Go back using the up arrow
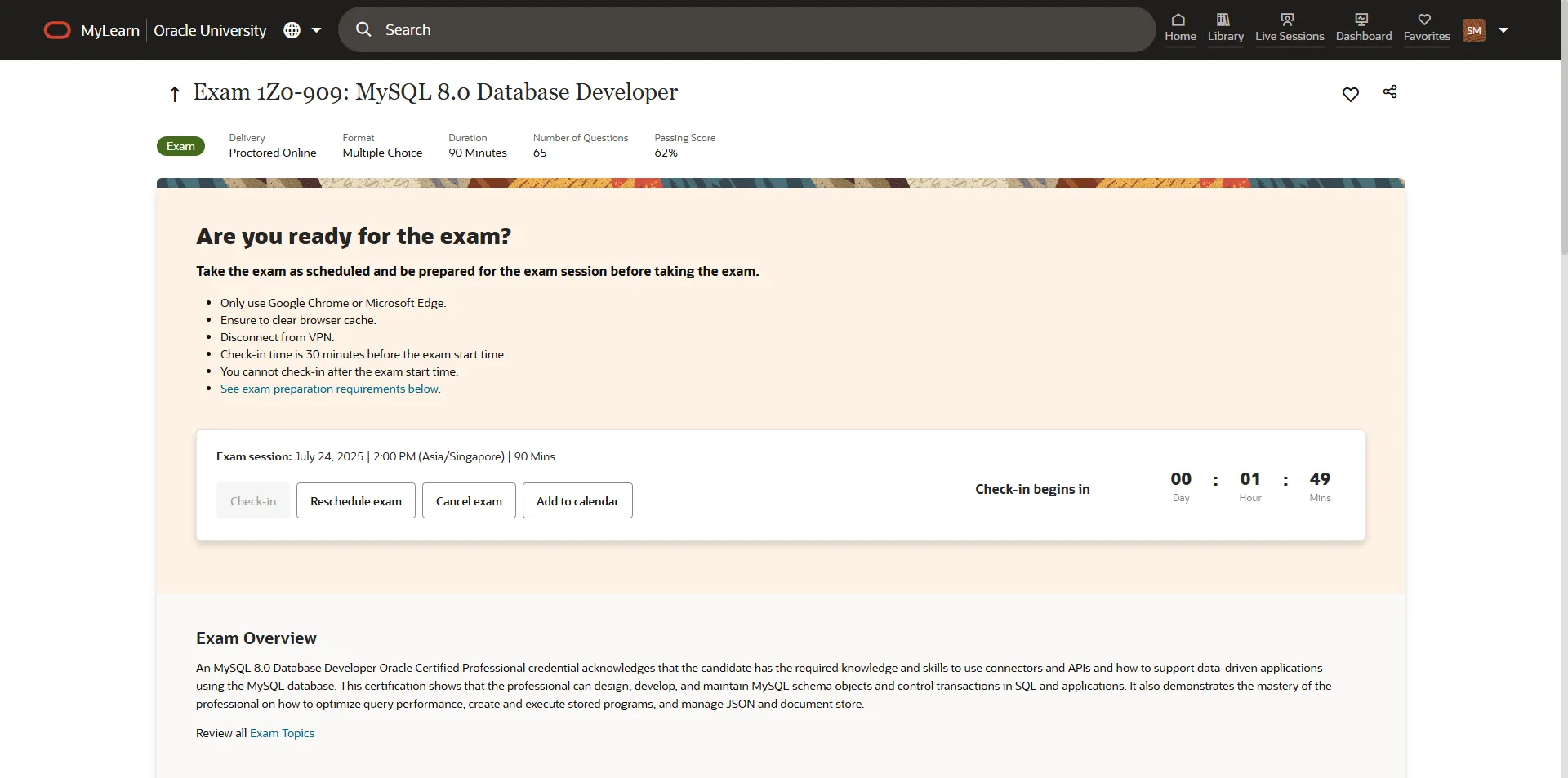The width and height of the screenshot is (1568, 778). pyautogui.click(x=174, y=94)
